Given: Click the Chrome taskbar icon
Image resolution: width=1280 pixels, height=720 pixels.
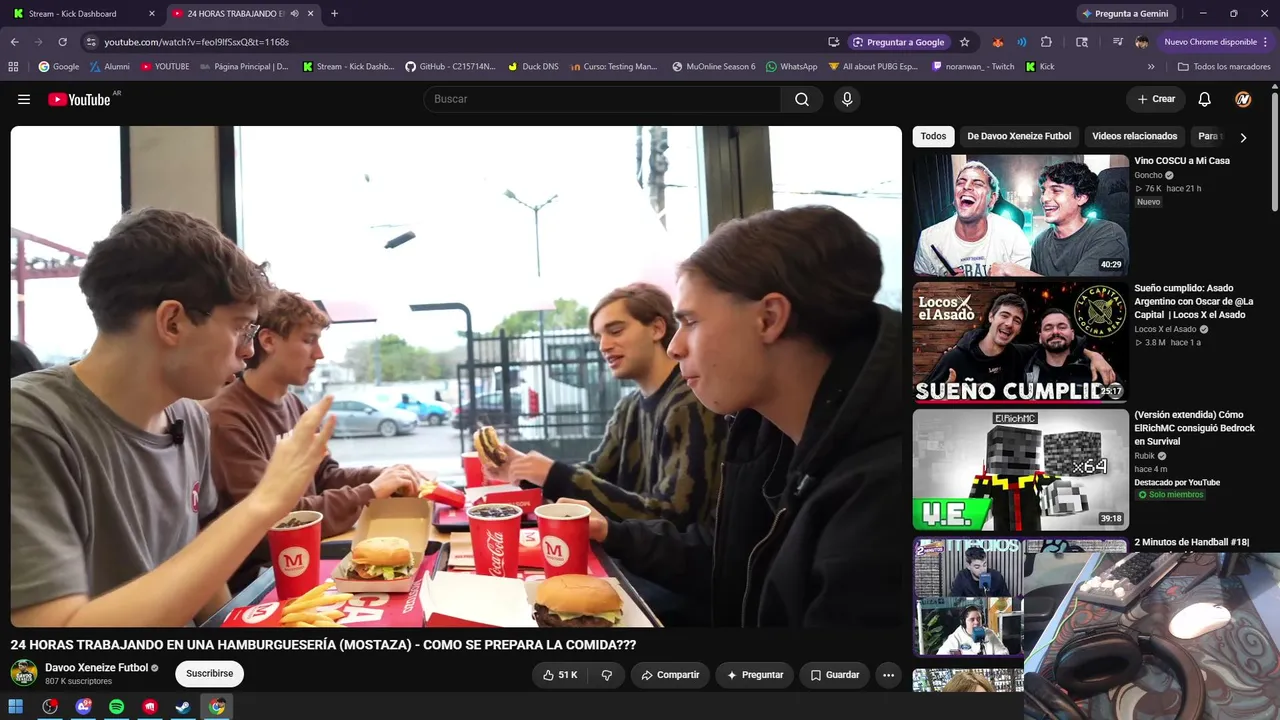Looking at the screenshot, I should 217,707.
